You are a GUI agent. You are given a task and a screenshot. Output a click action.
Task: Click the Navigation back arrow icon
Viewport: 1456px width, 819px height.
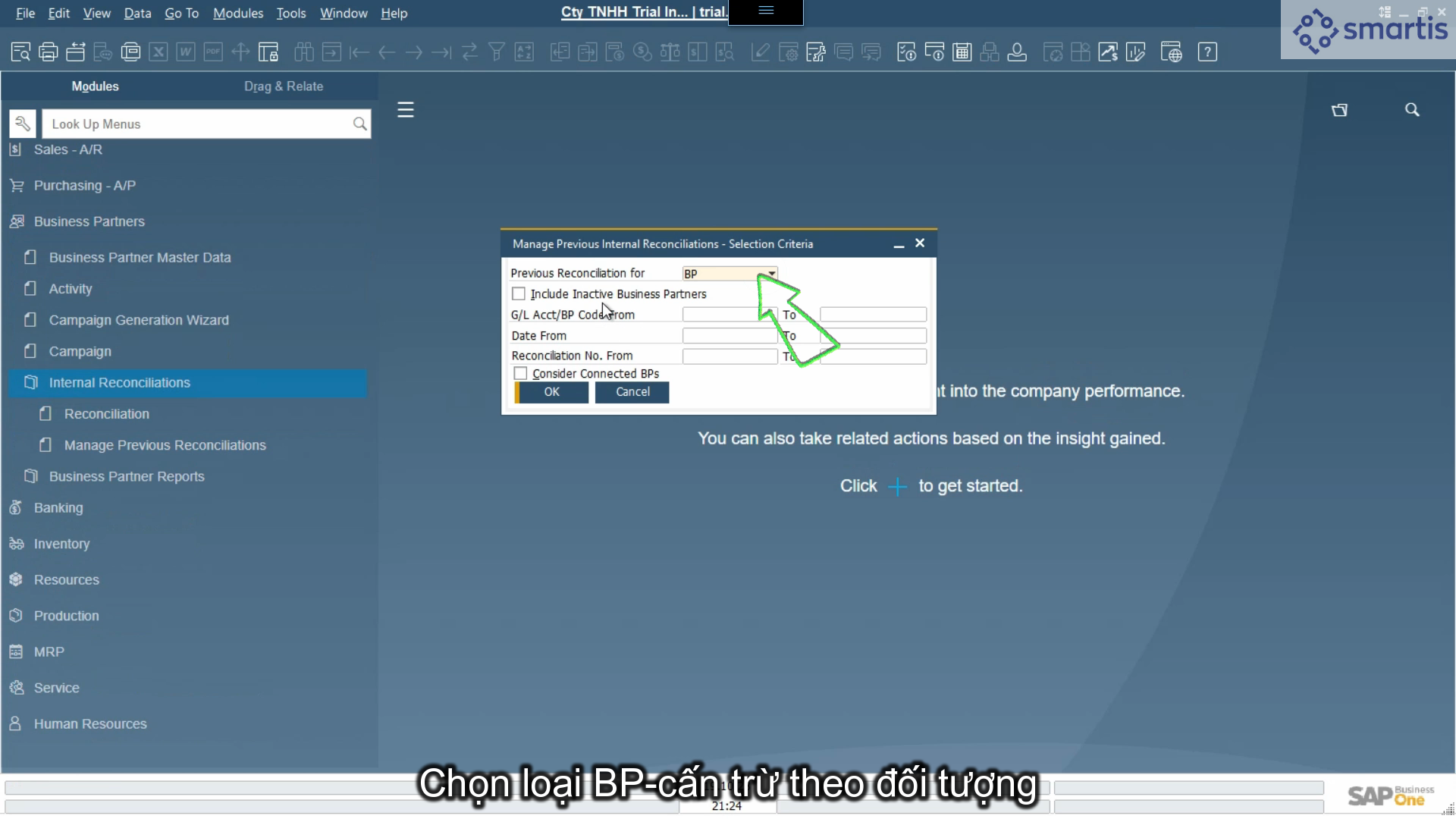[385, 52]
